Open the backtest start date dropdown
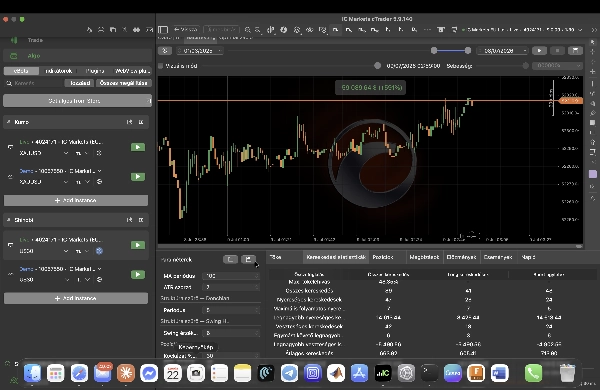The image size is (600, 390). point(199,51)
